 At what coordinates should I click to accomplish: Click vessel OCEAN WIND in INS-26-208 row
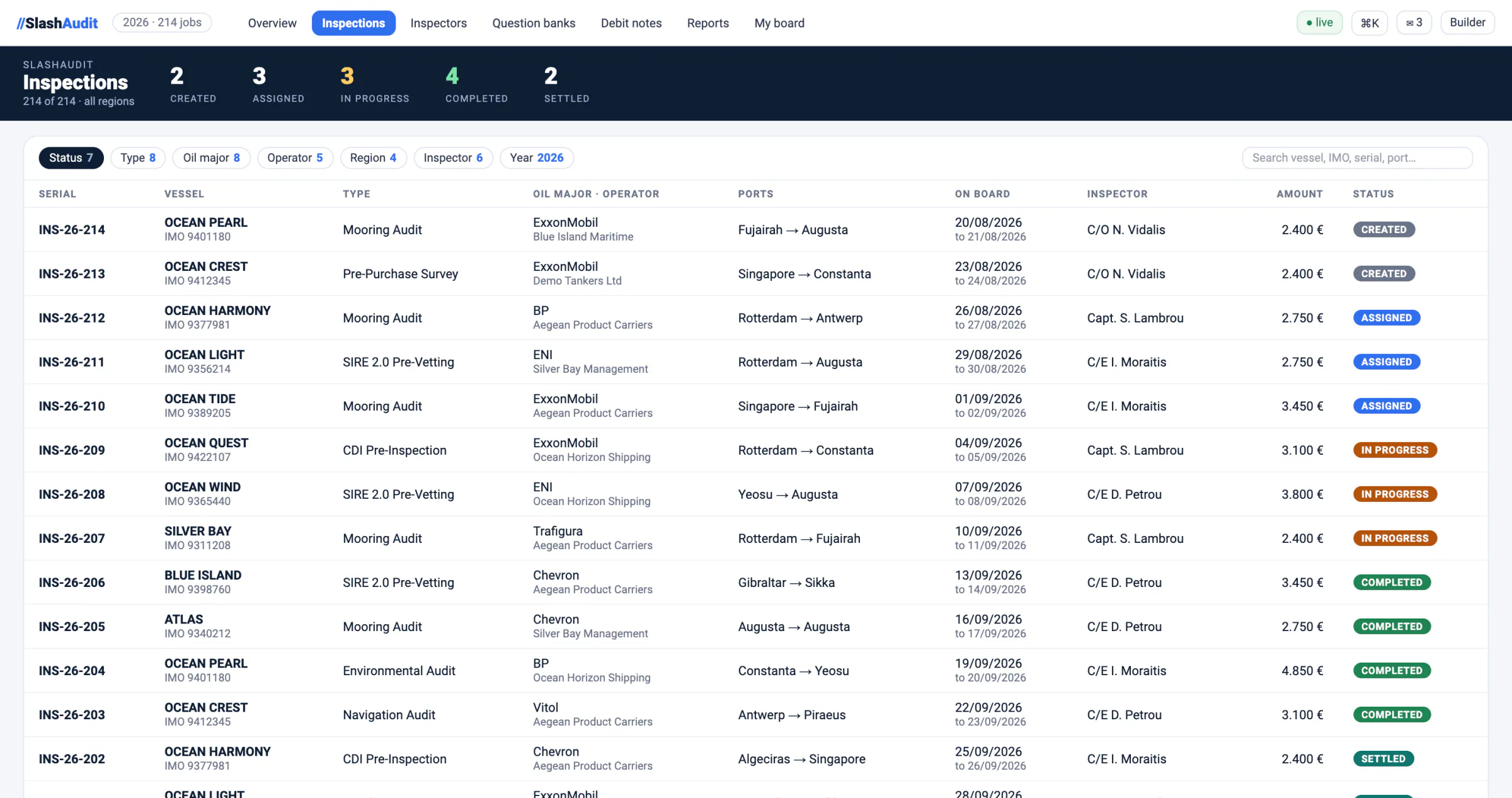pos(202,487)
